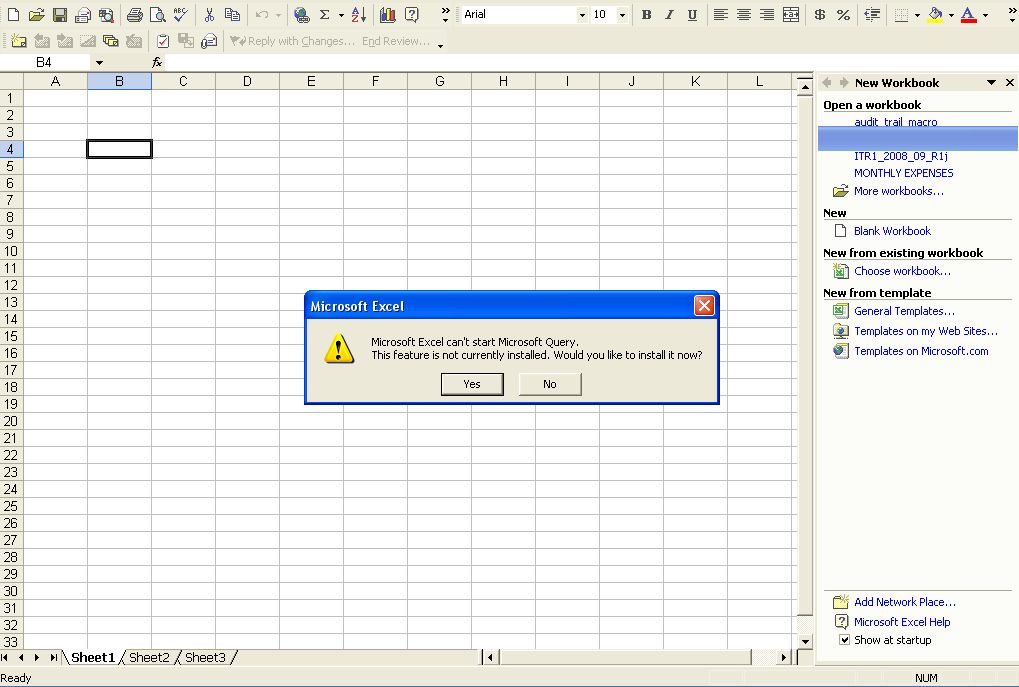Click the Center alignment icon
The image size is (1019, 687).
click(x=743, y=14)
